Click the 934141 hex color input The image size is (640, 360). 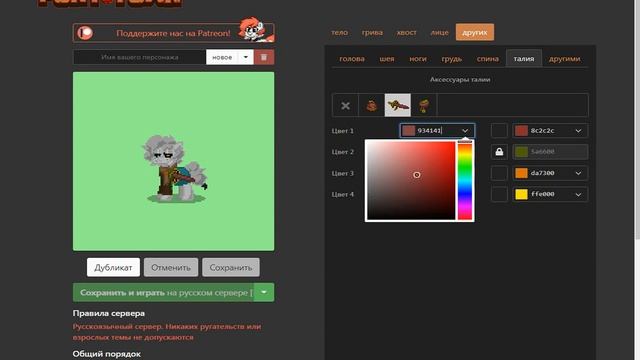437,131
